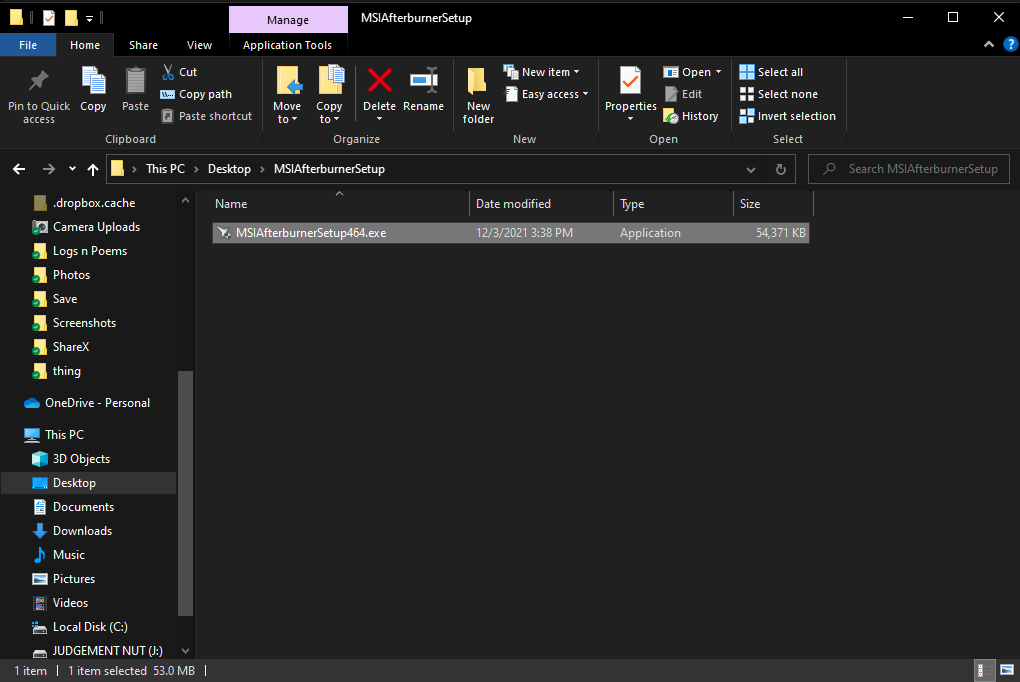
Task: Click Invert selection in ribbon
Action: coord(788,116)
